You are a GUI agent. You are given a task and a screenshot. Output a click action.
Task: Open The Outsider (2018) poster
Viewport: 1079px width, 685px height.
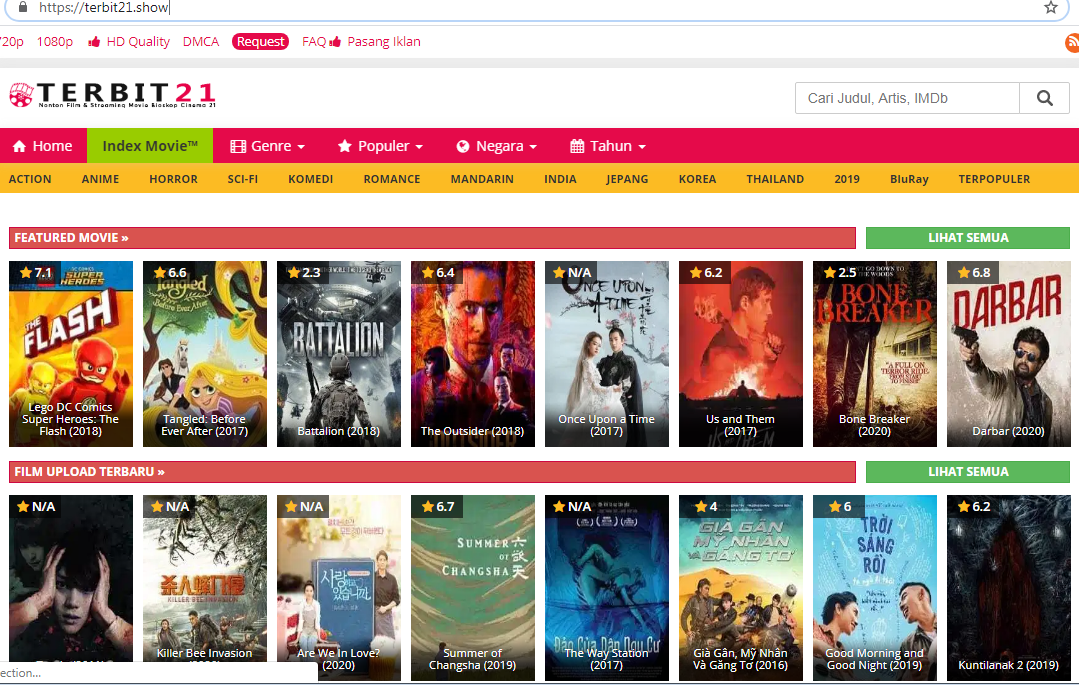[x=473, y=354]
